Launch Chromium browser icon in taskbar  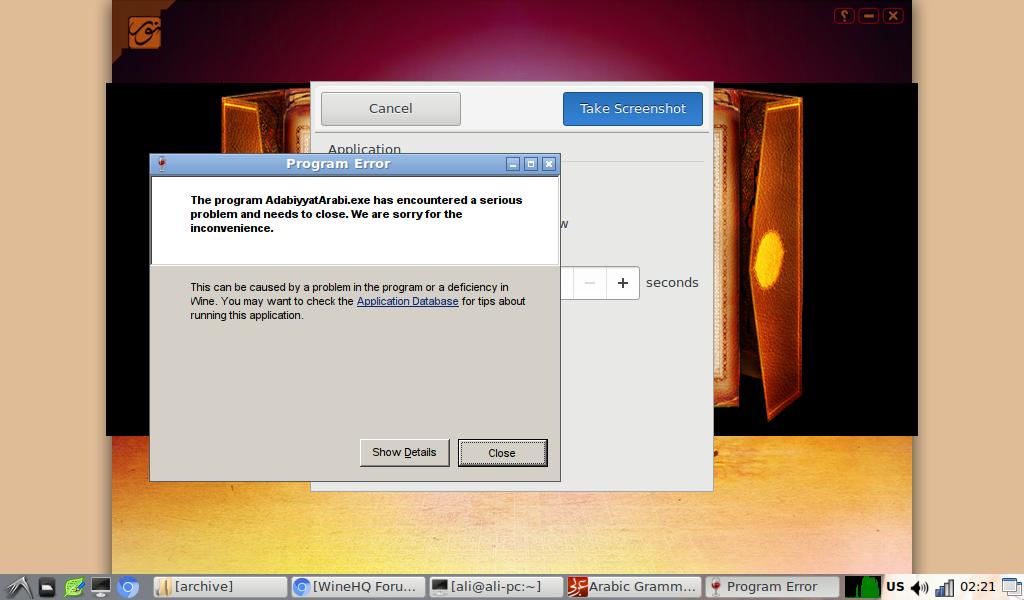(128, 588)
